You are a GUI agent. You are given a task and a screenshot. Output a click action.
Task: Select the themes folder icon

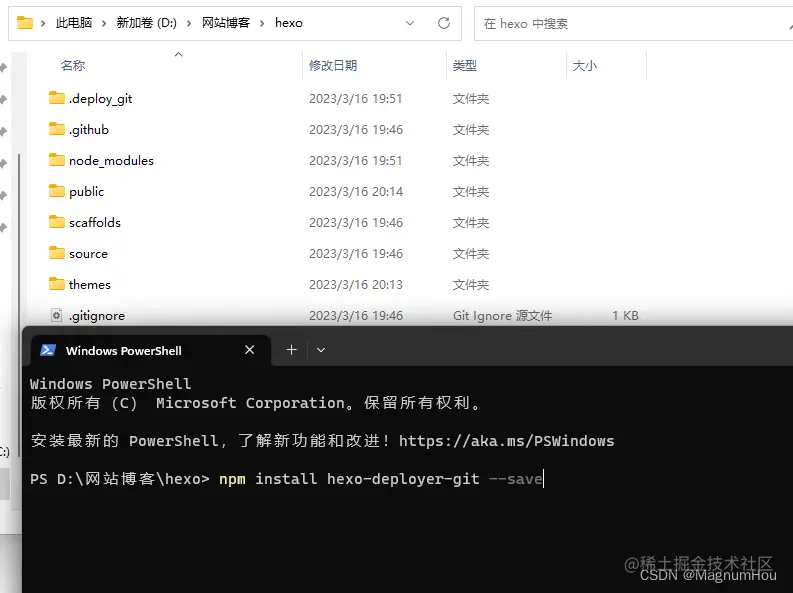(x=57, y=284)
